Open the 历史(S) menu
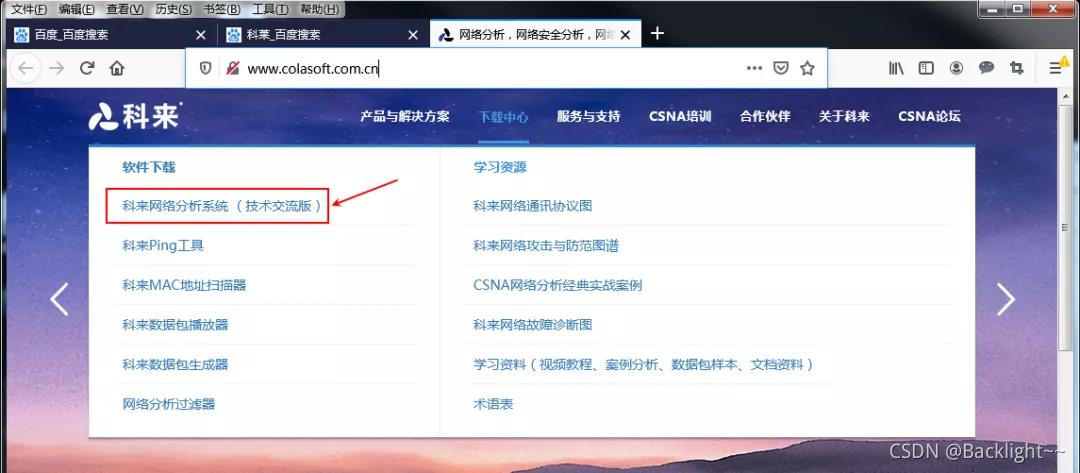 point(173,10)
